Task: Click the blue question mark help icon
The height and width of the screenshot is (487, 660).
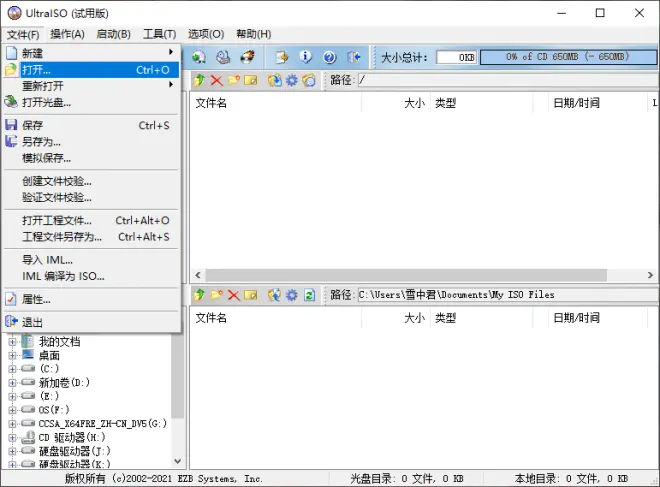Action: pyautogui.click(x=330, y=57)
